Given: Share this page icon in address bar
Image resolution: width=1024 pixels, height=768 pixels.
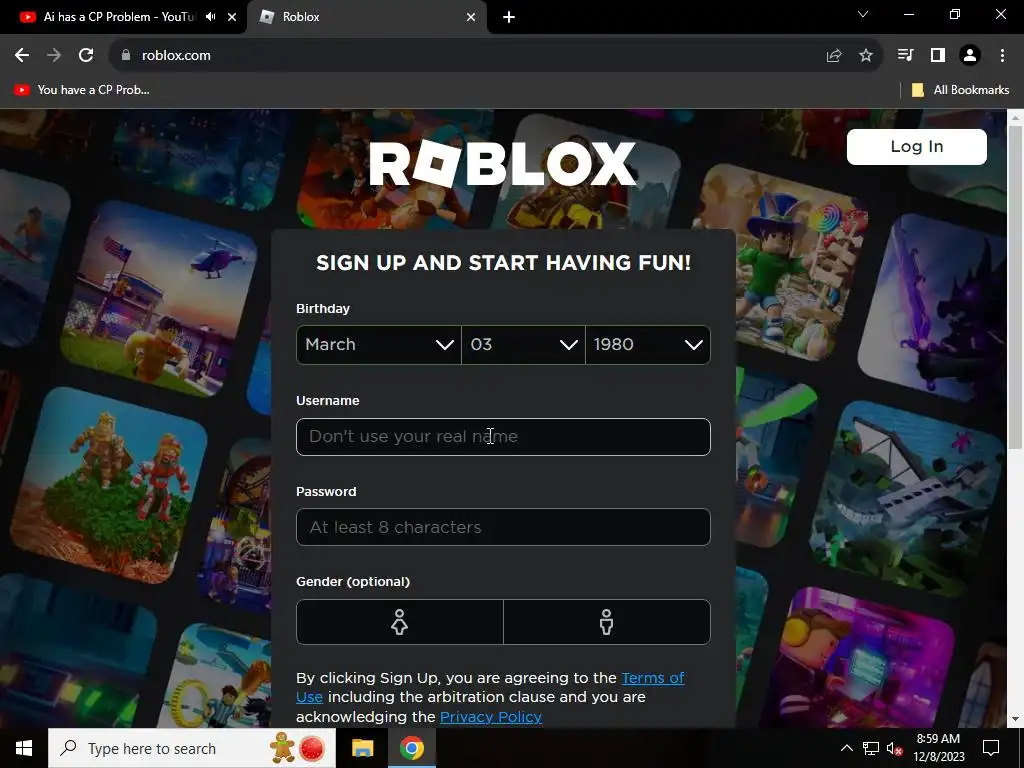Looking at the screenshot, I should pyautogui.click(x=834, y=56).
